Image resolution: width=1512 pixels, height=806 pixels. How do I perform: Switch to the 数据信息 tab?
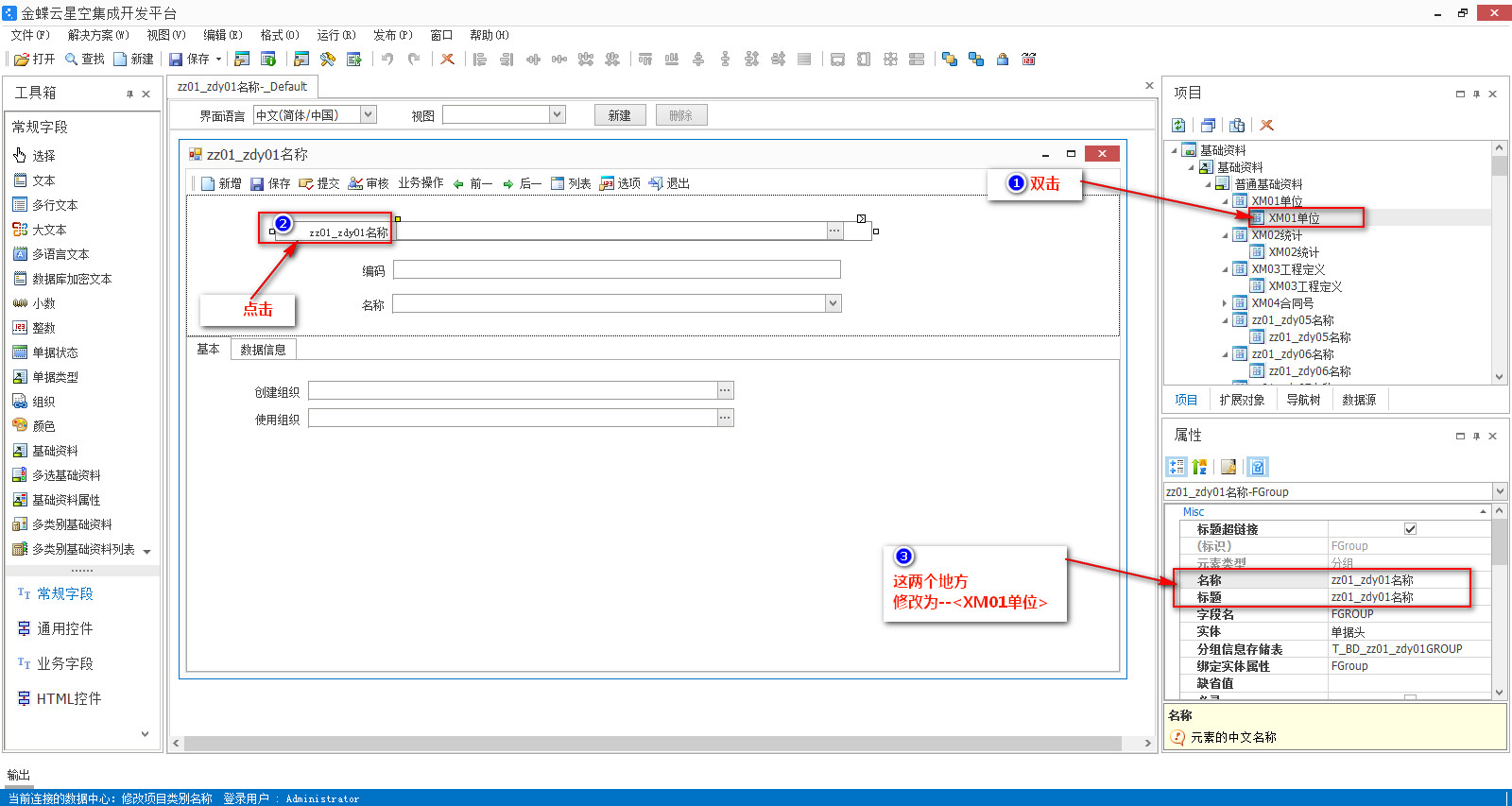click(x=263, y=350)
